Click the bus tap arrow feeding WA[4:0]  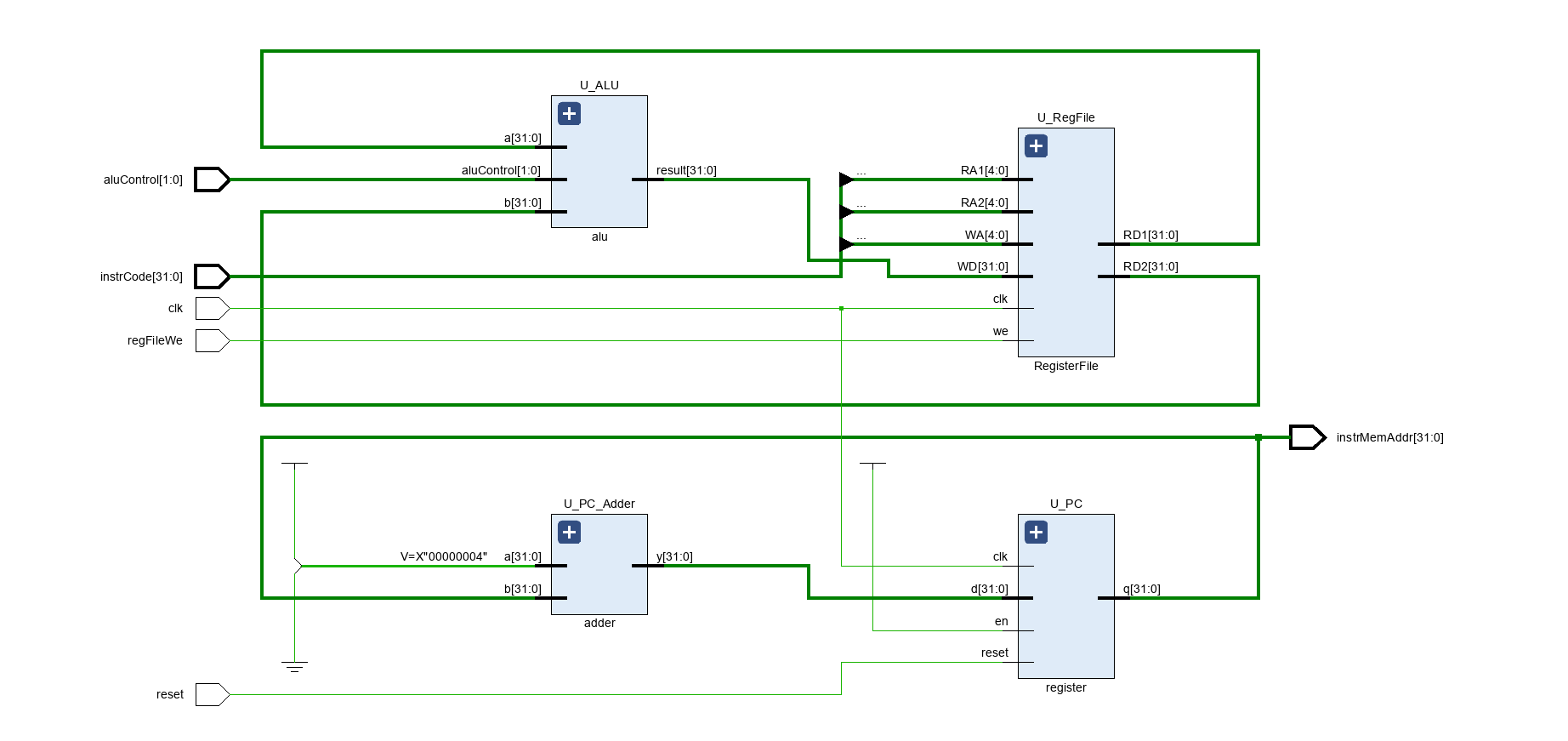pos(845,244)
